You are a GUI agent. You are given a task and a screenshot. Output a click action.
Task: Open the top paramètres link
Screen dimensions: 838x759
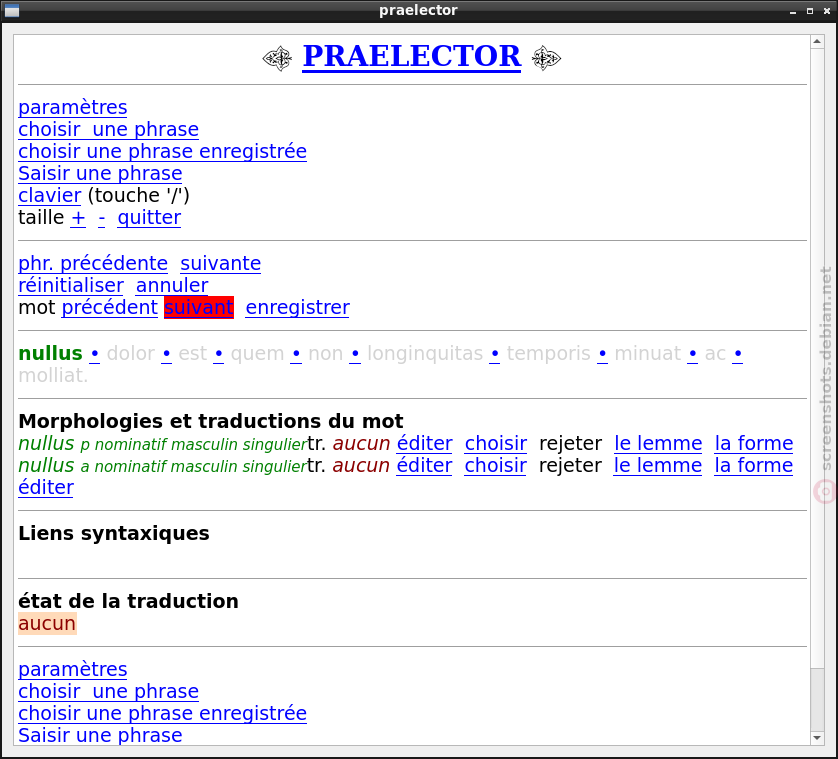(x=73, y=107)
